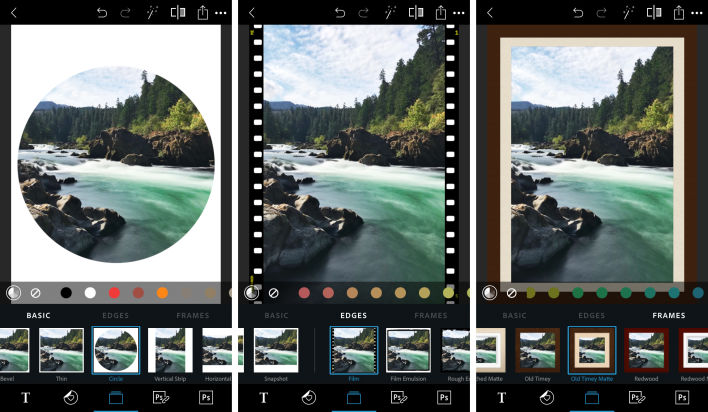Pick the red color swatch in left screen

tap(114, 293)
